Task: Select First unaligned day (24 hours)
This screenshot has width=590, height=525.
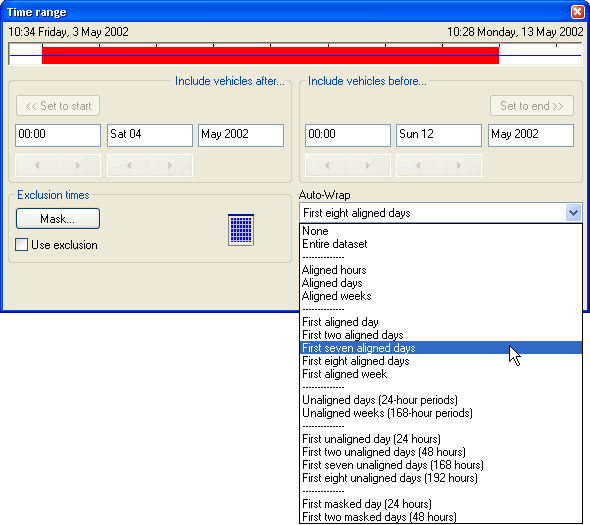Action: click(x=441, y=439)
